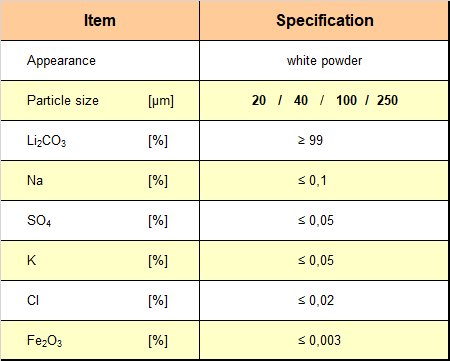
Task: Select the Li2CO3 row label
Action: [x=46, y=141]
